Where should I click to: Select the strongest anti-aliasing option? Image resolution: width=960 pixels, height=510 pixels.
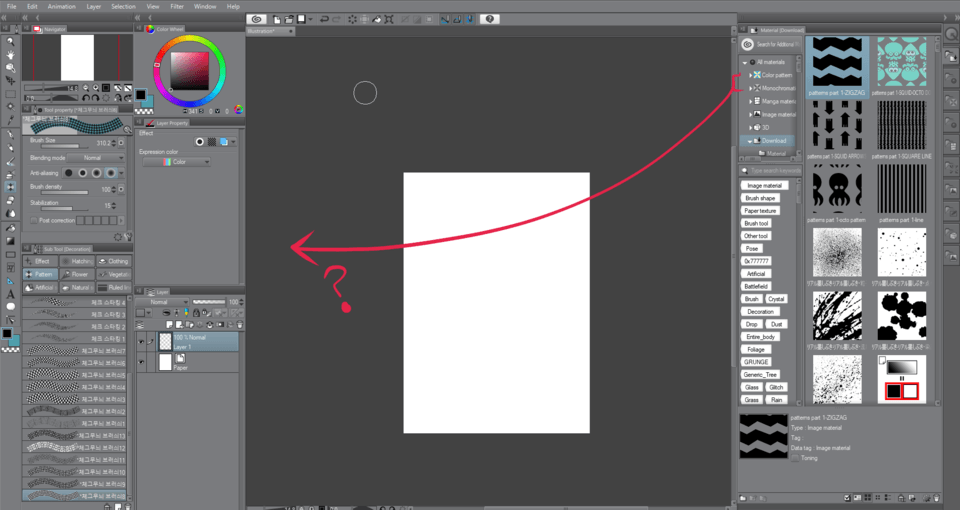110,173
